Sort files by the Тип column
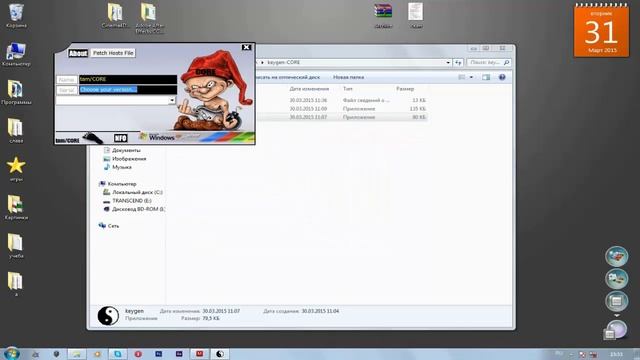Image resolution: width=640 pixels, height=360 pixels. click(x=348, y=89)
